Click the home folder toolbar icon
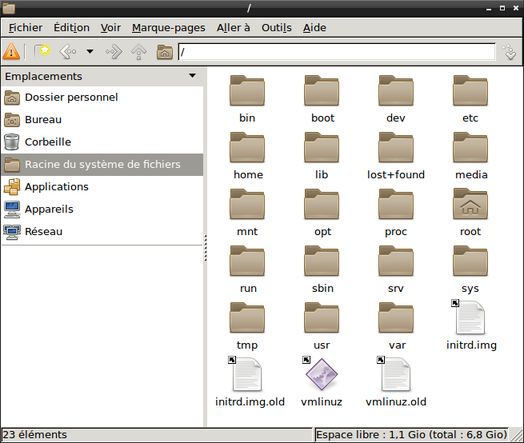The image size is (524, 443). pyautogui.click(x=165, y=52)
